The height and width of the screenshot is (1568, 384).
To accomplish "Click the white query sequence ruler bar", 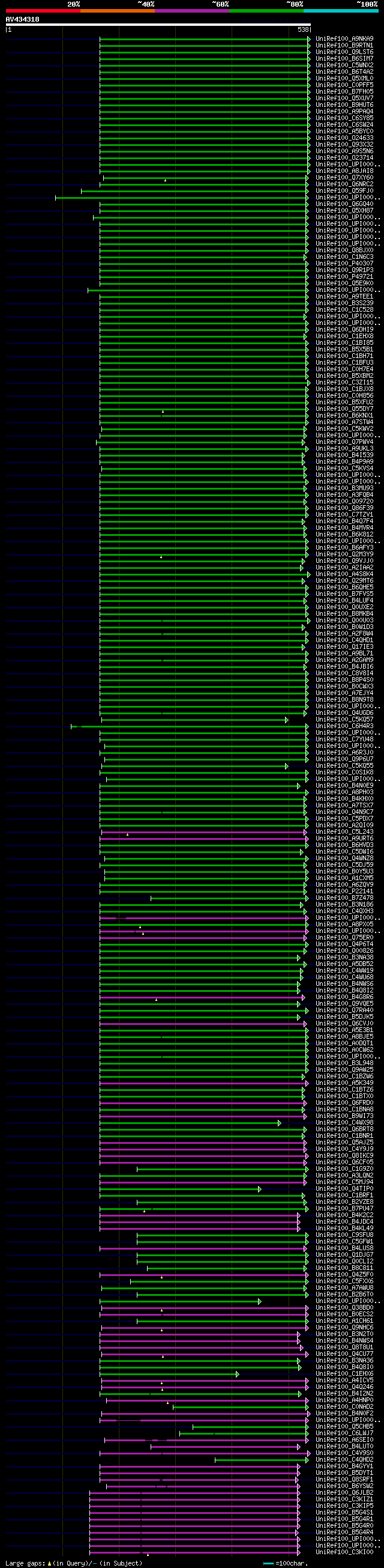I will 158,25.
